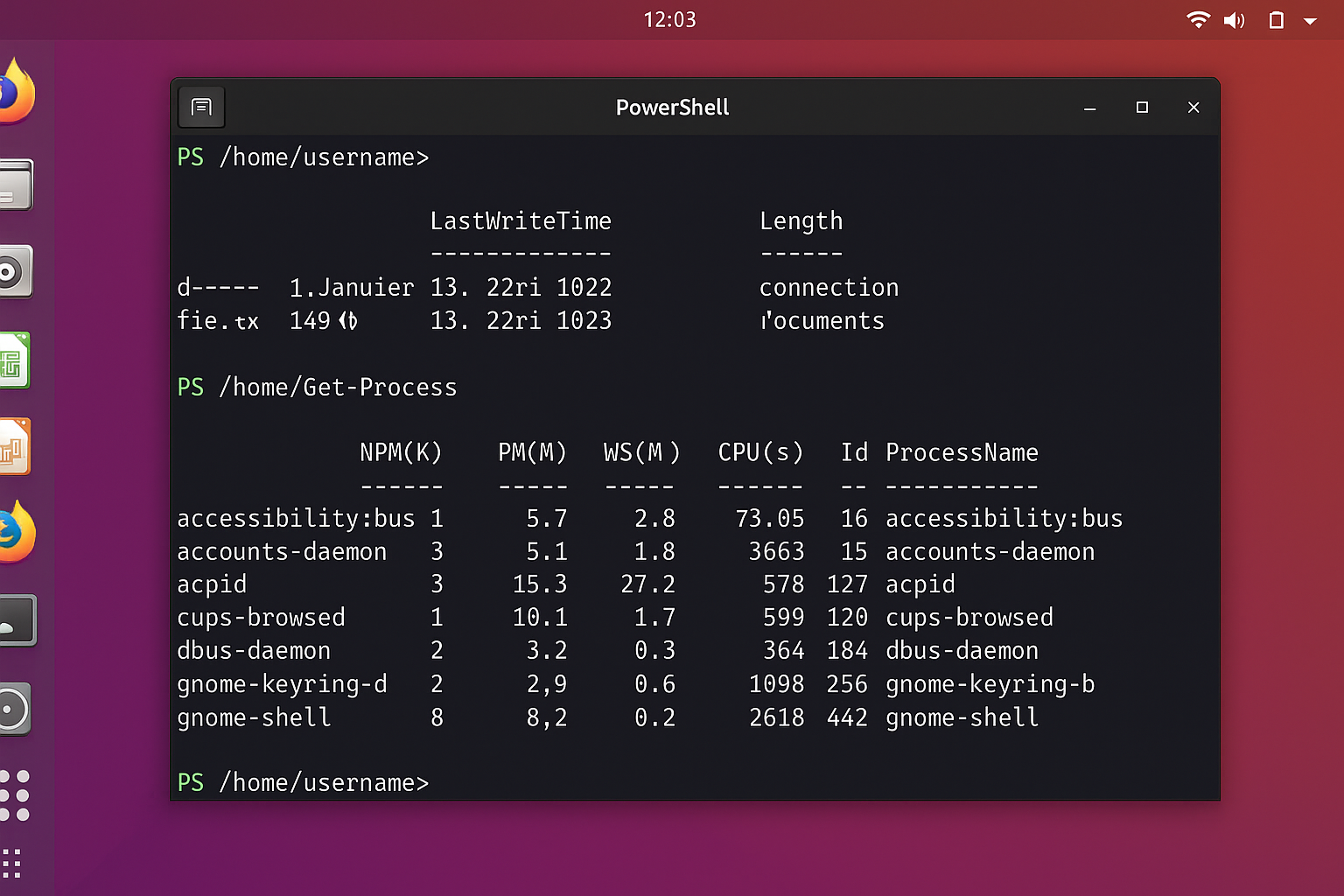Mute audio via the speaker icon
The height and width of the screenshot is (896, 1344).
(1235, 20)
